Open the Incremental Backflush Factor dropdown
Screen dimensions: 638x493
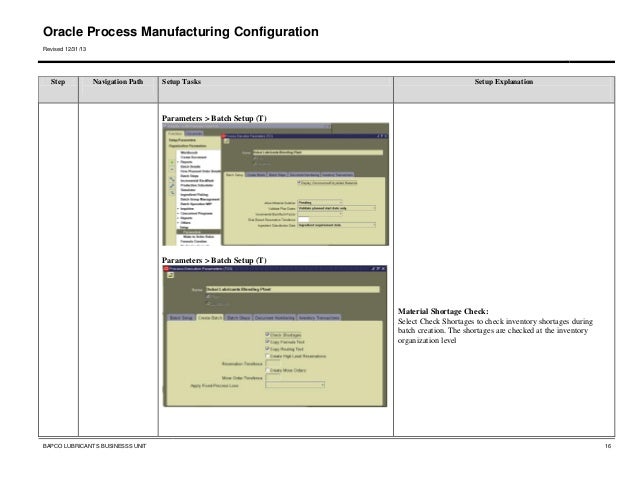[320, 214]
